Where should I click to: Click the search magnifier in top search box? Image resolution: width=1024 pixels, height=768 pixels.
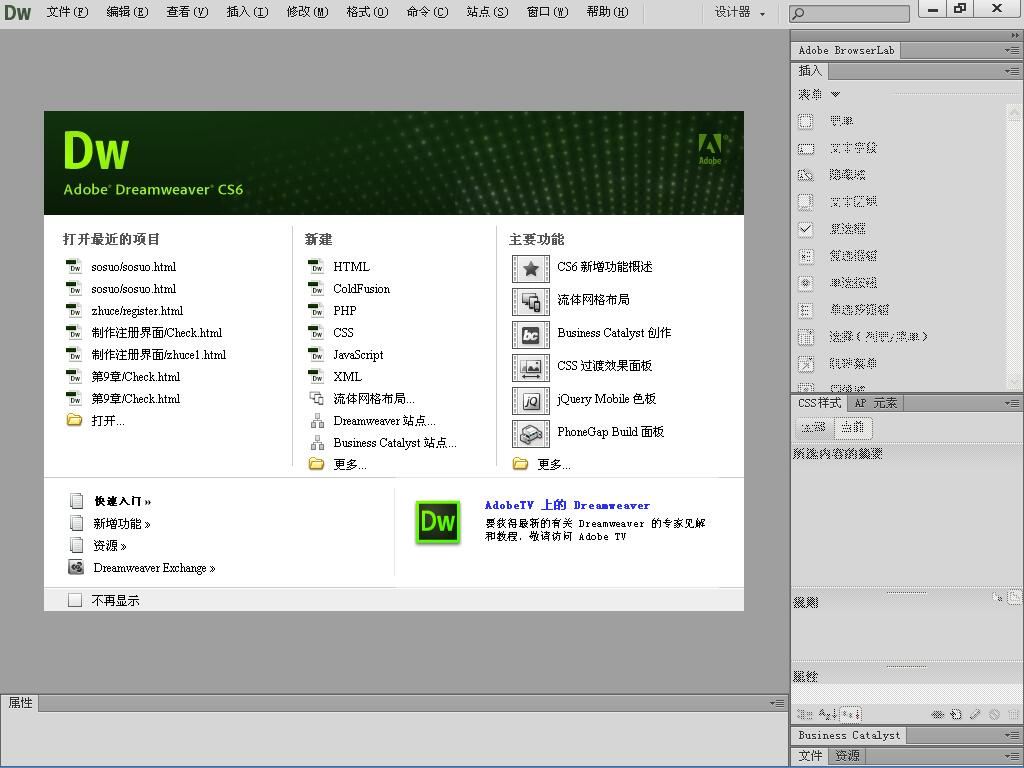(x=798, y=13)
